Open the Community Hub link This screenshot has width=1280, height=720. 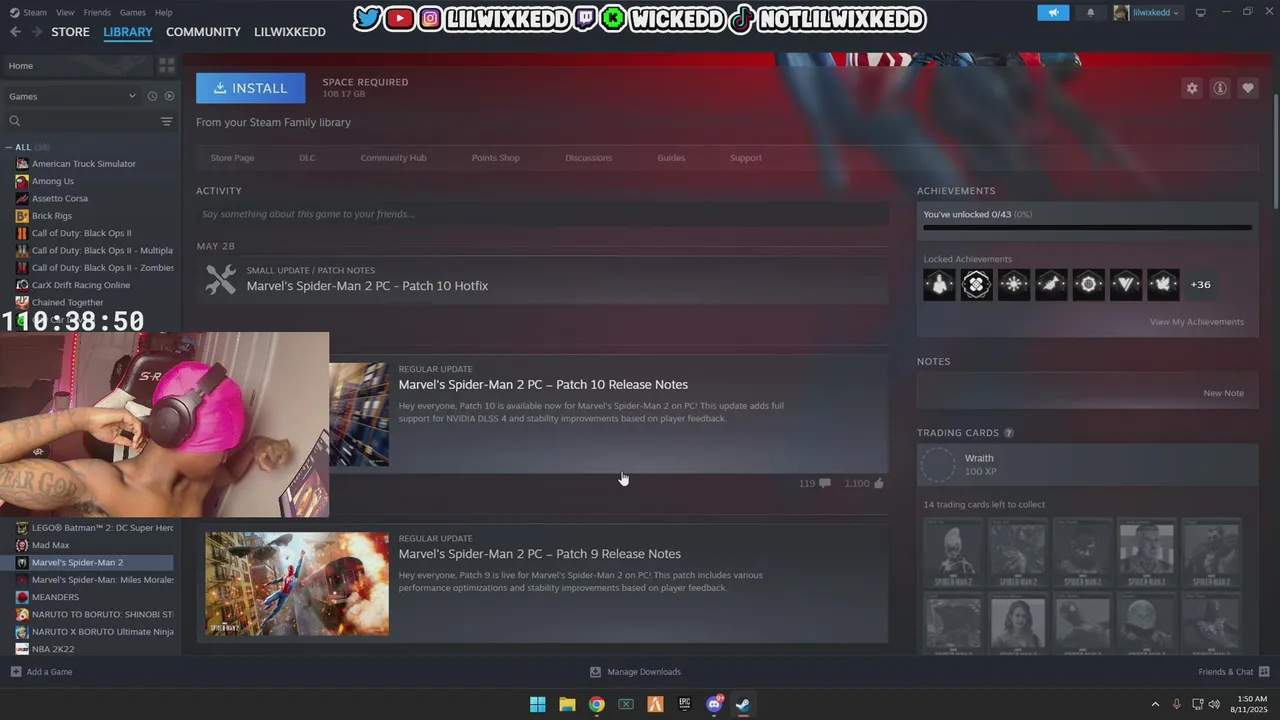coord(393,158)
